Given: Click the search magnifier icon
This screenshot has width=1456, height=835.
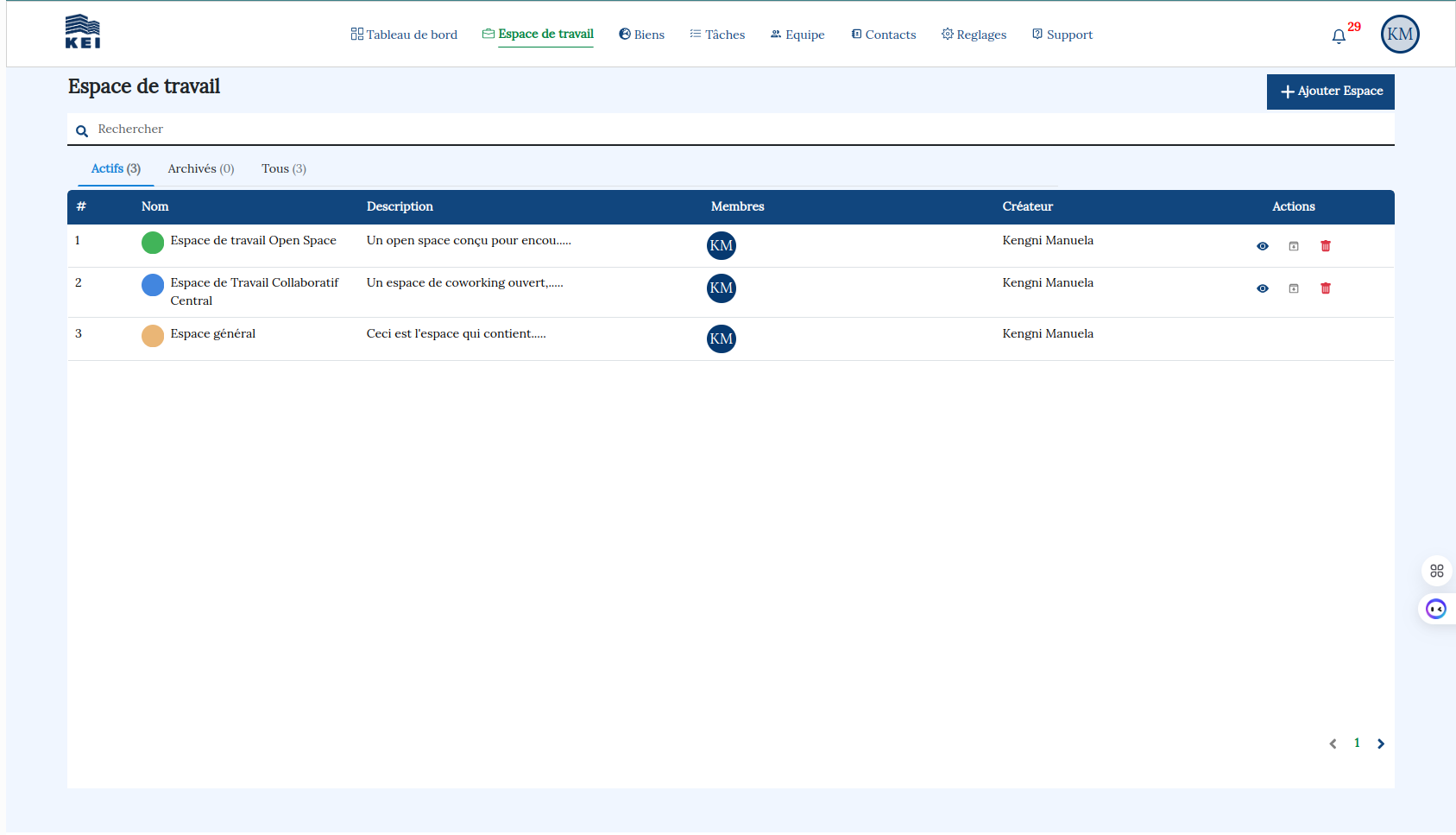Looking at the screenshot, I should pyautogui.click(x=82, y=131).
